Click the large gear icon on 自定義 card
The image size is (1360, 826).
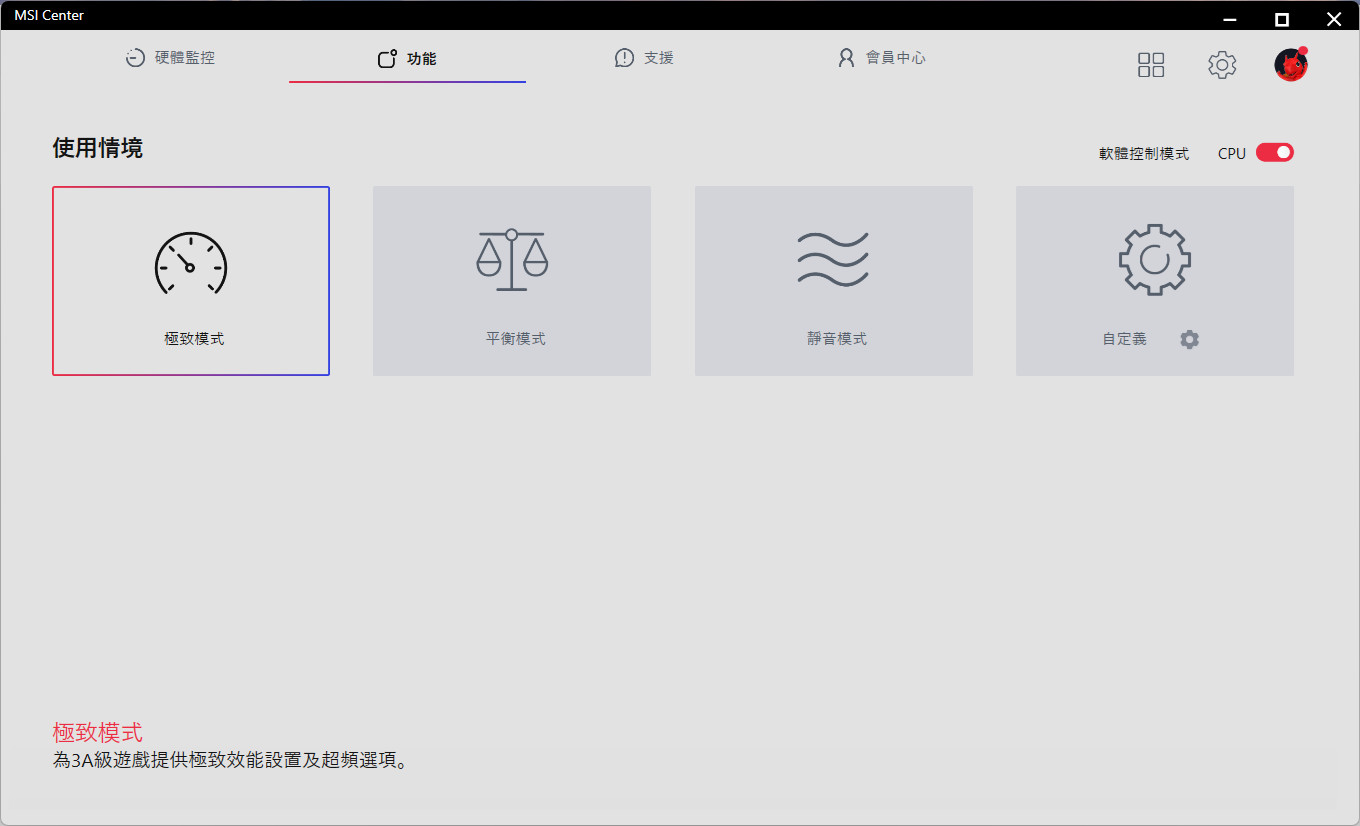click(1154, 260)
